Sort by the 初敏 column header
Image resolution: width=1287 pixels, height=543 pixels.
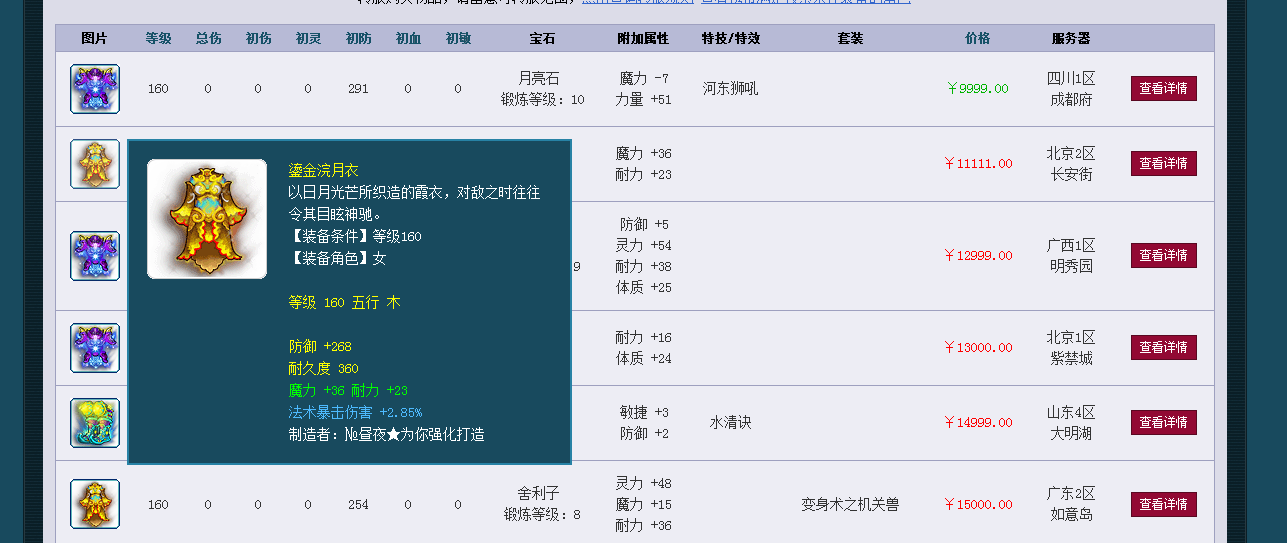458,38
